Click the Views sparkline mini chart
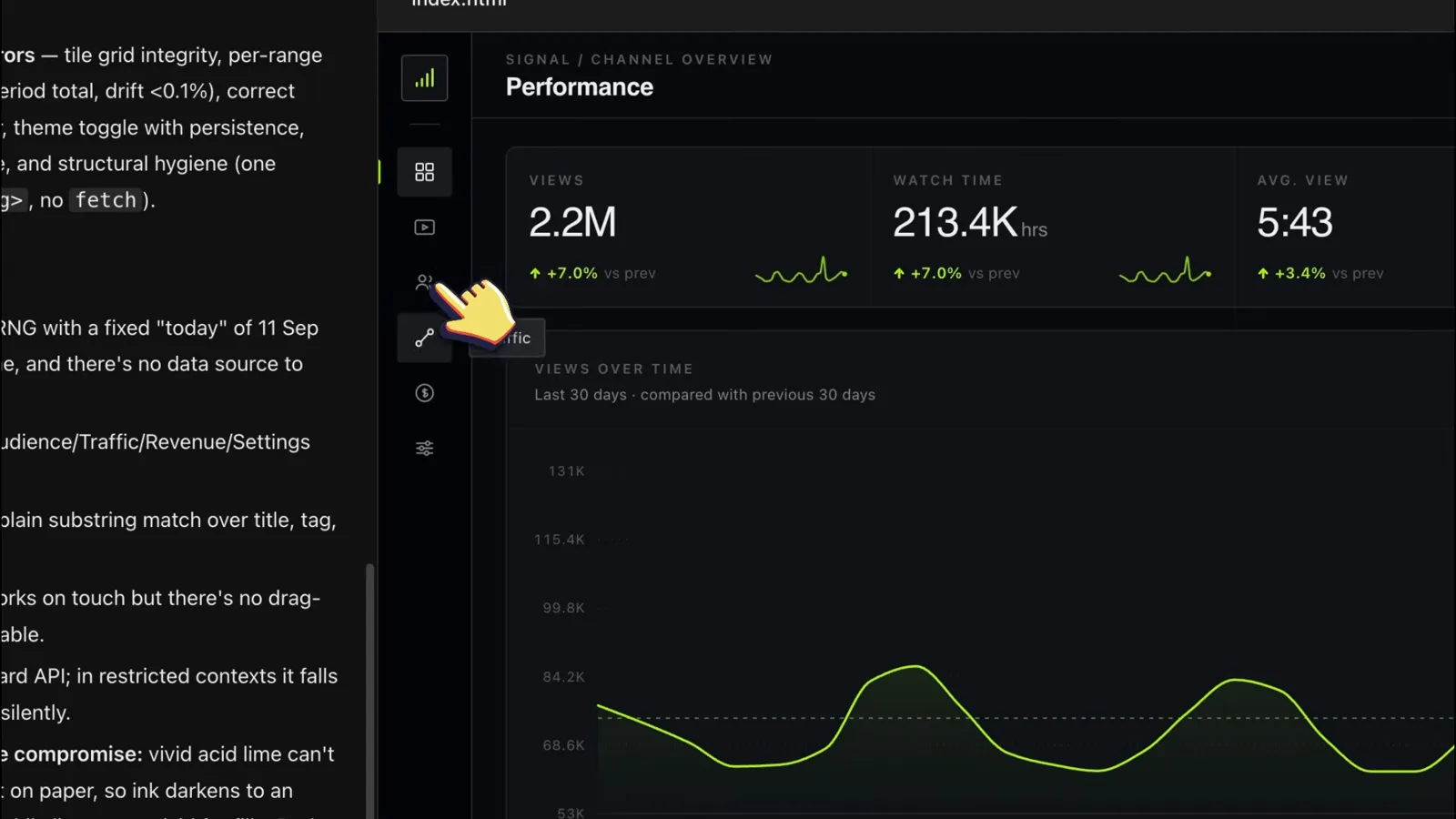The image size is (1456, 819). tap(802, 271)
